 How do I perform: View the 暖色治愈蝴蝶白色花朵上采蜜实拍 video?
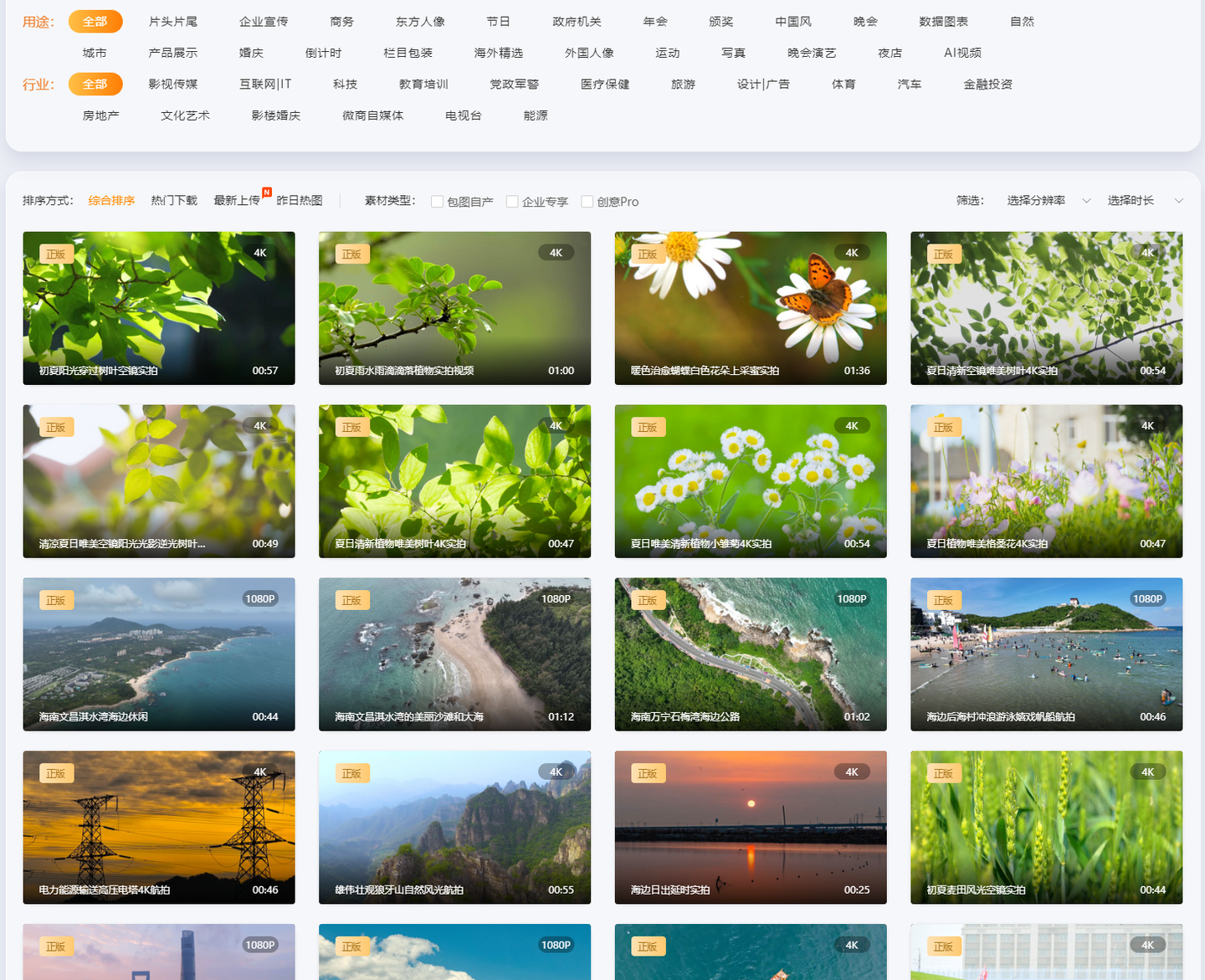pos(751,308)
